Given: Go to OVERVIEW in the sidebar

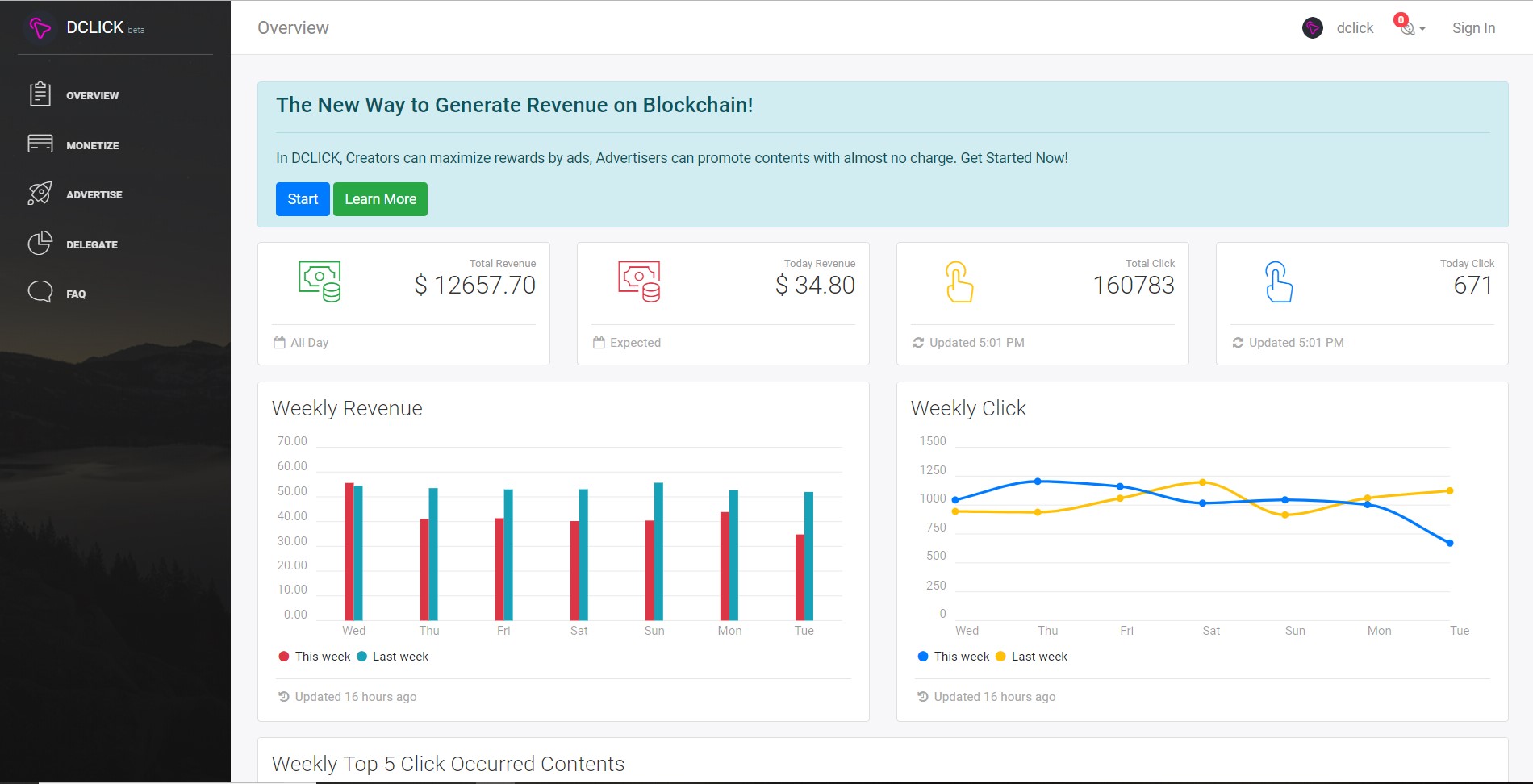Looking at the screenshot, I should point(92,95).
